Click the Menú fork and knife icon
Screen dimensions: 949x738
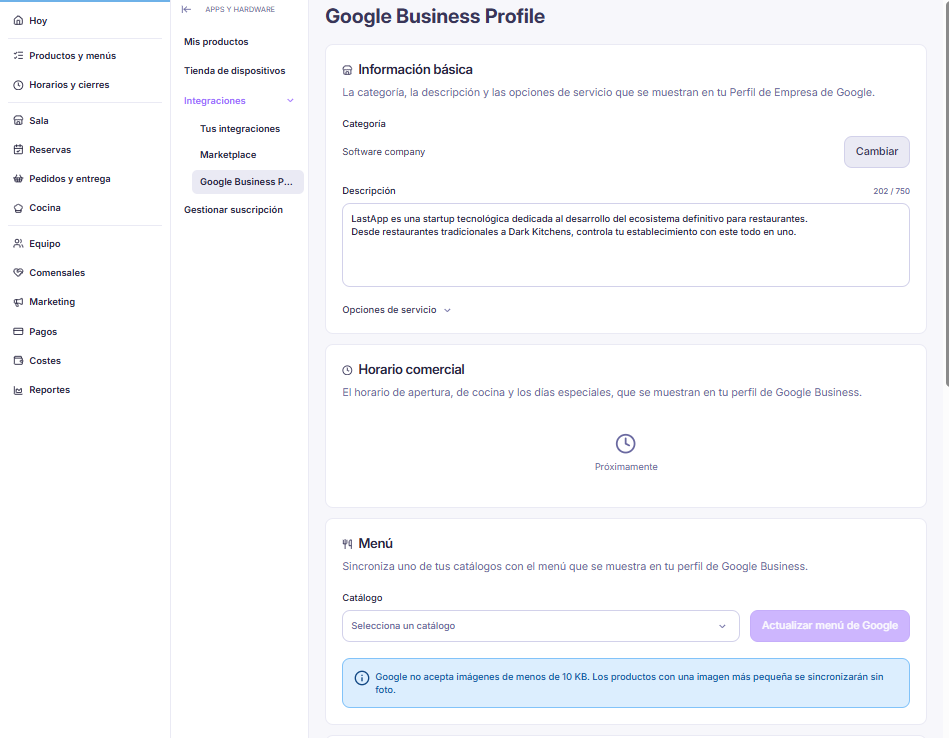347,544
